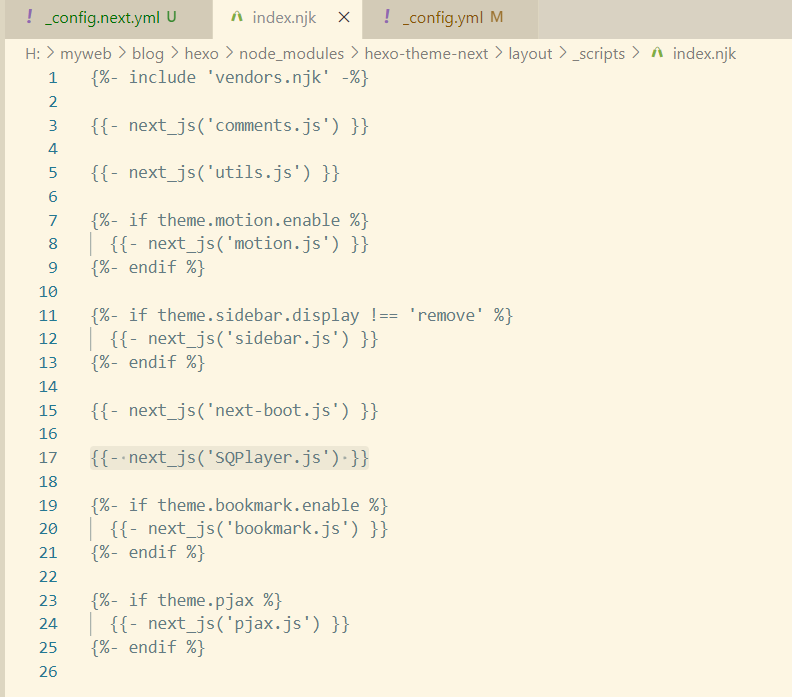Open the _config.yml tab

point(450,19)
